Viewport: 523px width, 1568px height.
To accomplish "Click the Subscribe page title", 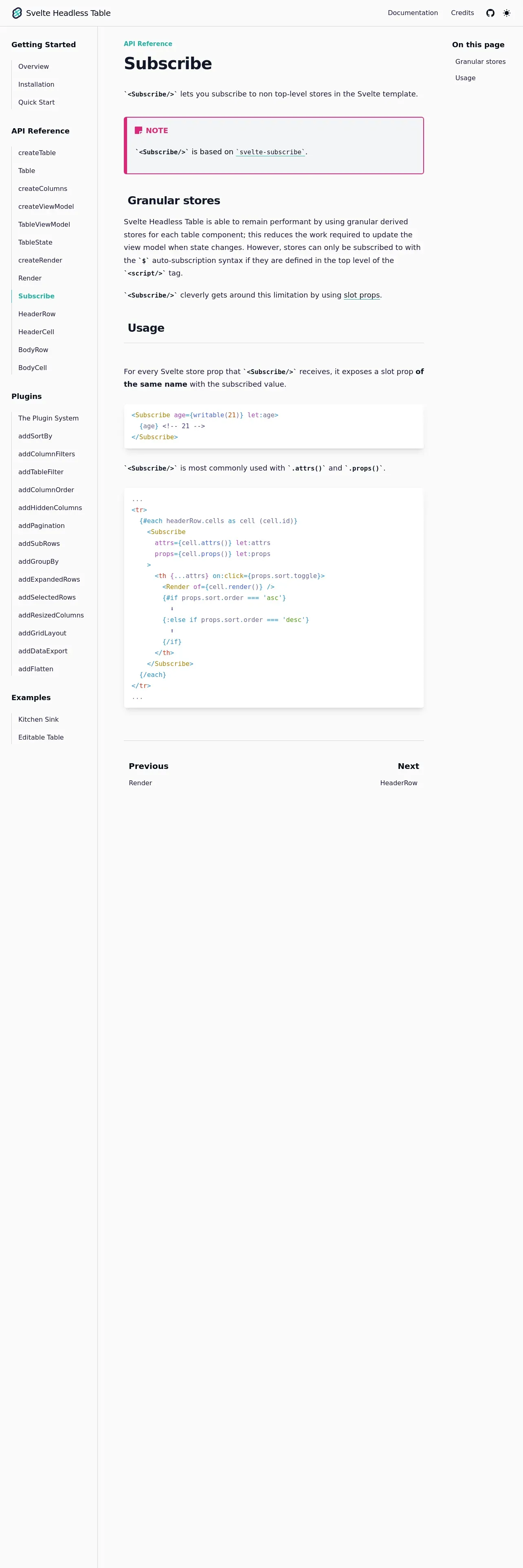I will [167, 64].
